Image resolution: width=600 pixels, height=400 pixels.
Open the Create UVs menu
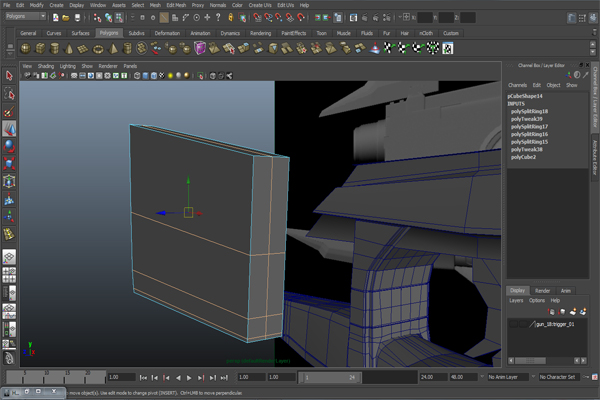[x=260, y=5]
